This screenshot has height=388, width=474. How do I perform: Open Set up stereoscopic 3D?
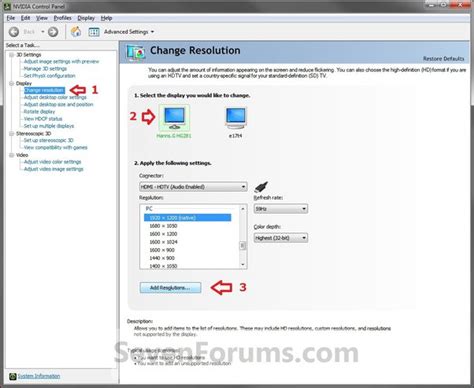click(x=49, y=140)
